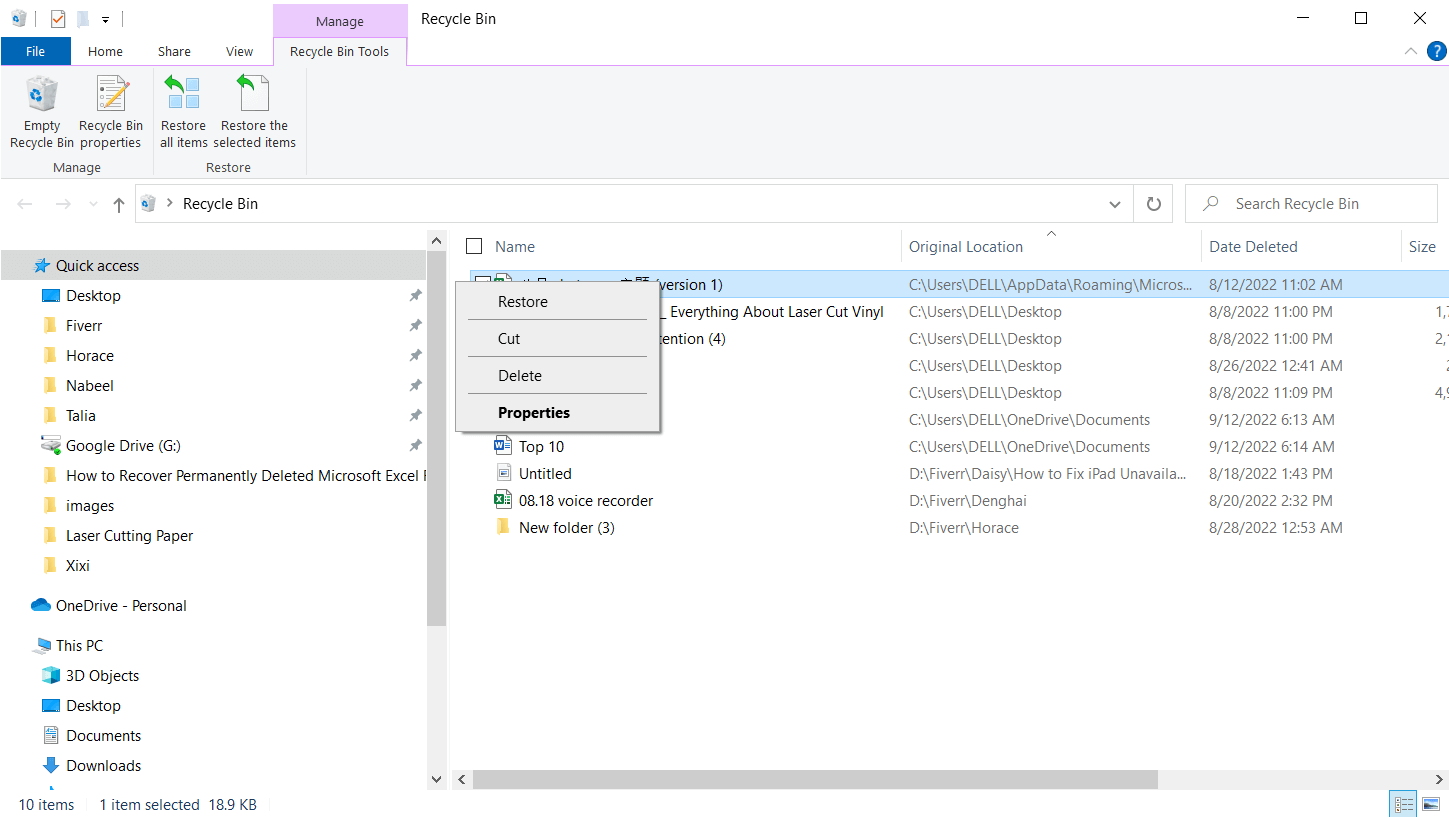Click the chevron before Recycle Bin in address bar
Screen dimensions: 1449x817
point(170,204)
